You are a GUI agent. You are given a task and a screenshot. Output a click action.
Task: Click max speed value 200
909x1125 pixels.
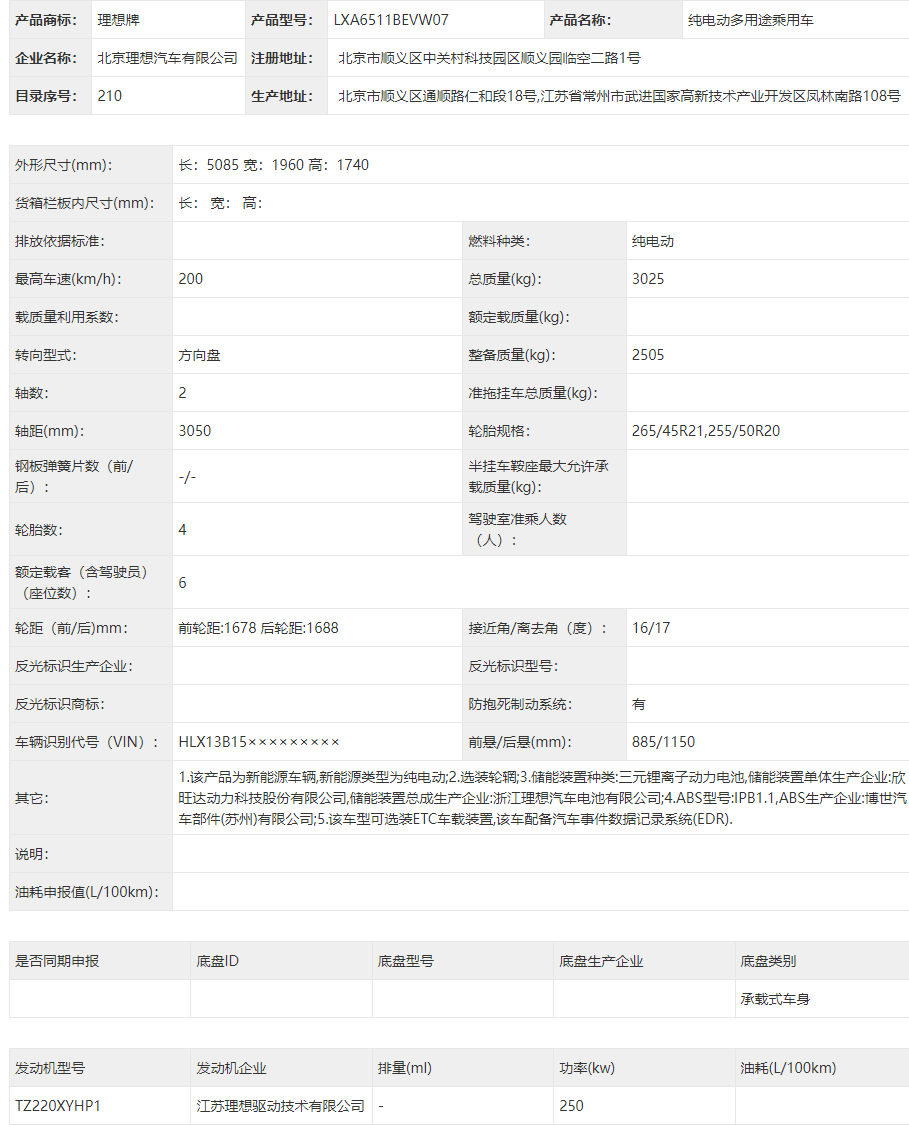191,279
